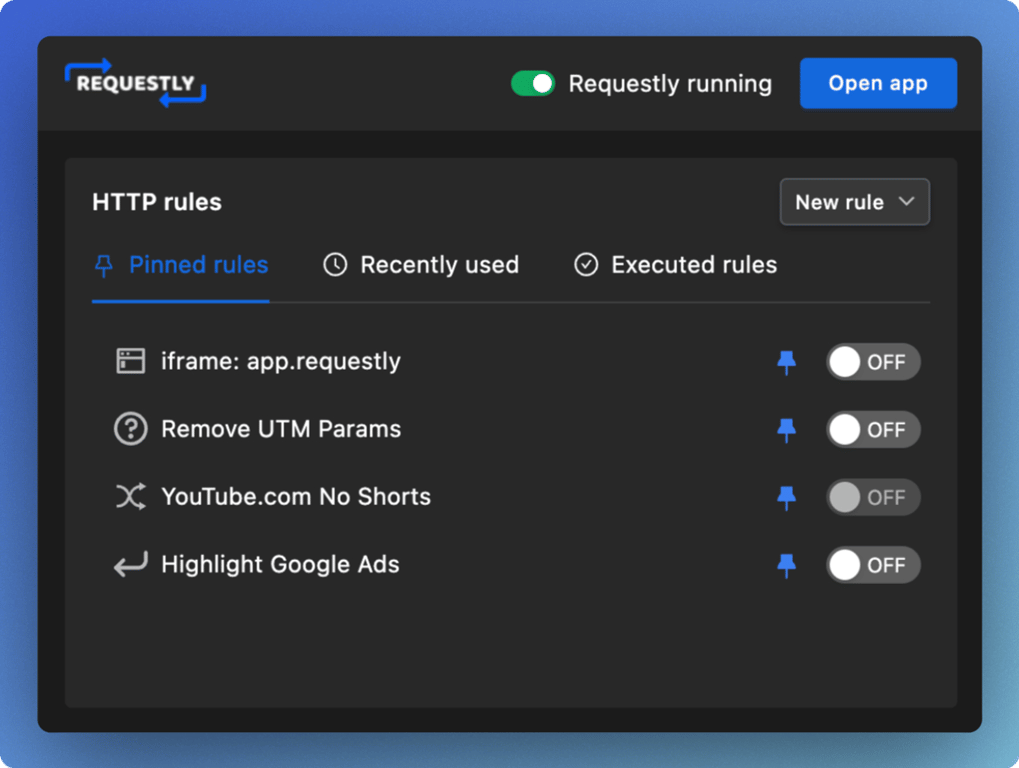Switch on Highlight Google Ads rule
1019x768 pixels.
[872, 565]
